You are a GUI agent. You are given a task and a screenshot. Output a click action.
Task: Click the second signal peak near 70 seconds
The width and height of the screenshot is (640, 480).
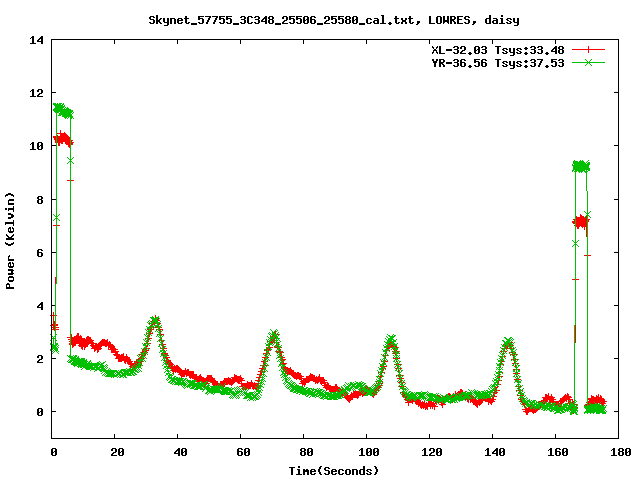point(274,335)
